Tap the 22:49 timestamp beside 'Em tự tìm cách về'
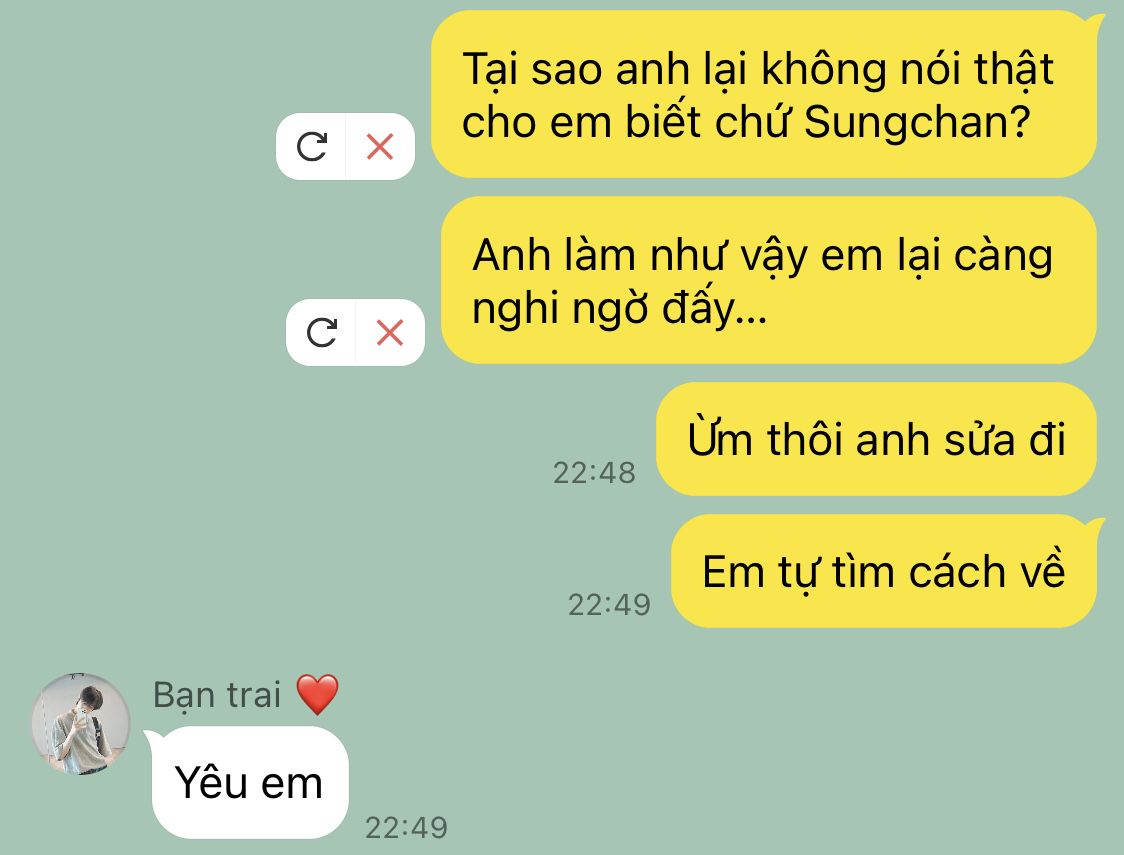Screen dimensions: 1124x855 tap(609, 604)
